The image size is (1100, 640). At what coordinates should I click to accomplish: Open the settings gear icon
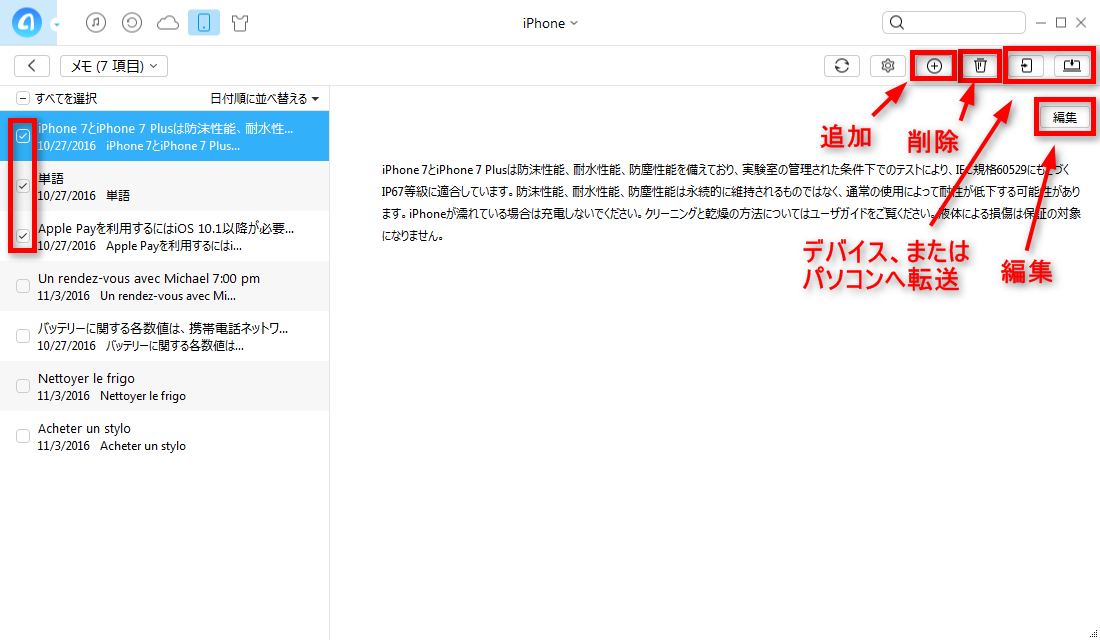(888, 66)
